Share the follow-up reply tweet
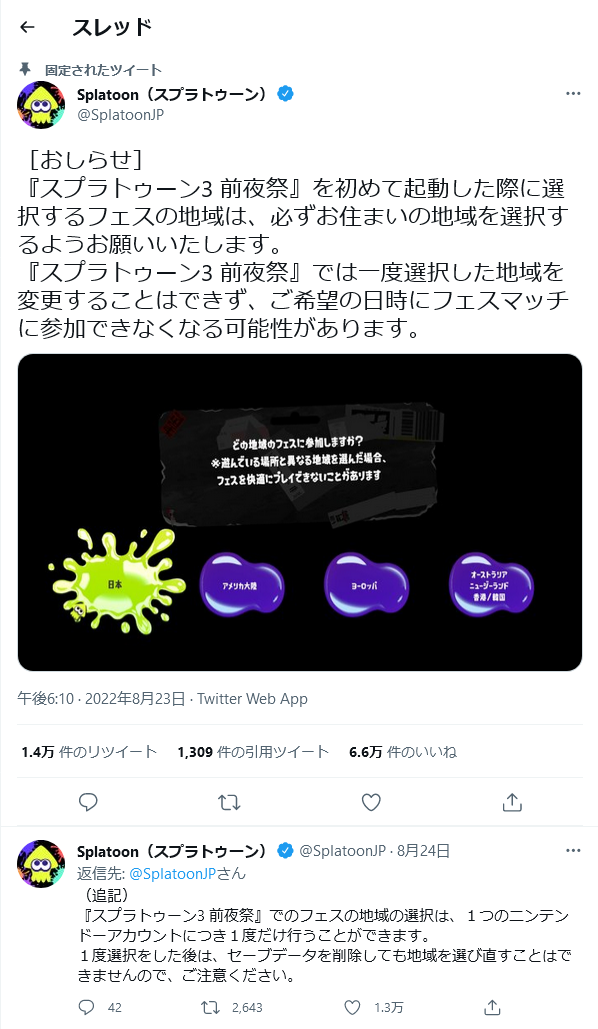 492,1007
